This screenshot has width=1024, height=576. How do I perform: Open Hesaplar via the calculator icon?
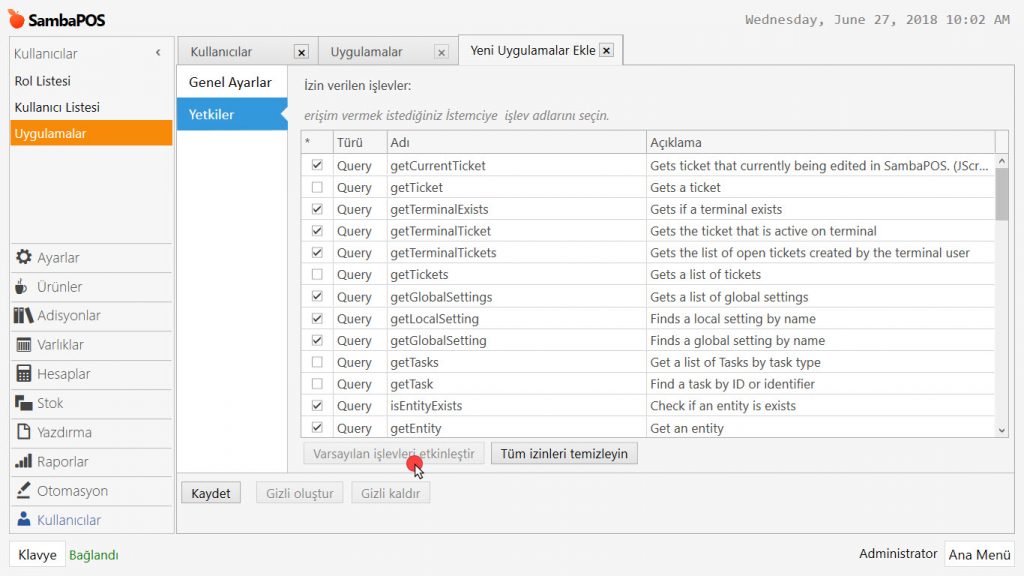click(23, 374)
